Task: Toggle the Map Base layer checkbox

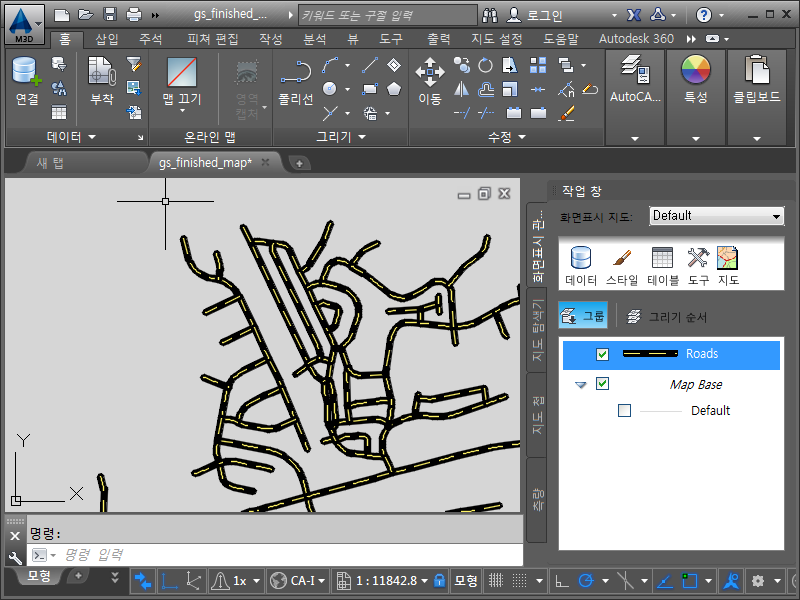Action: pyautogui.click(x=602, y=384)
